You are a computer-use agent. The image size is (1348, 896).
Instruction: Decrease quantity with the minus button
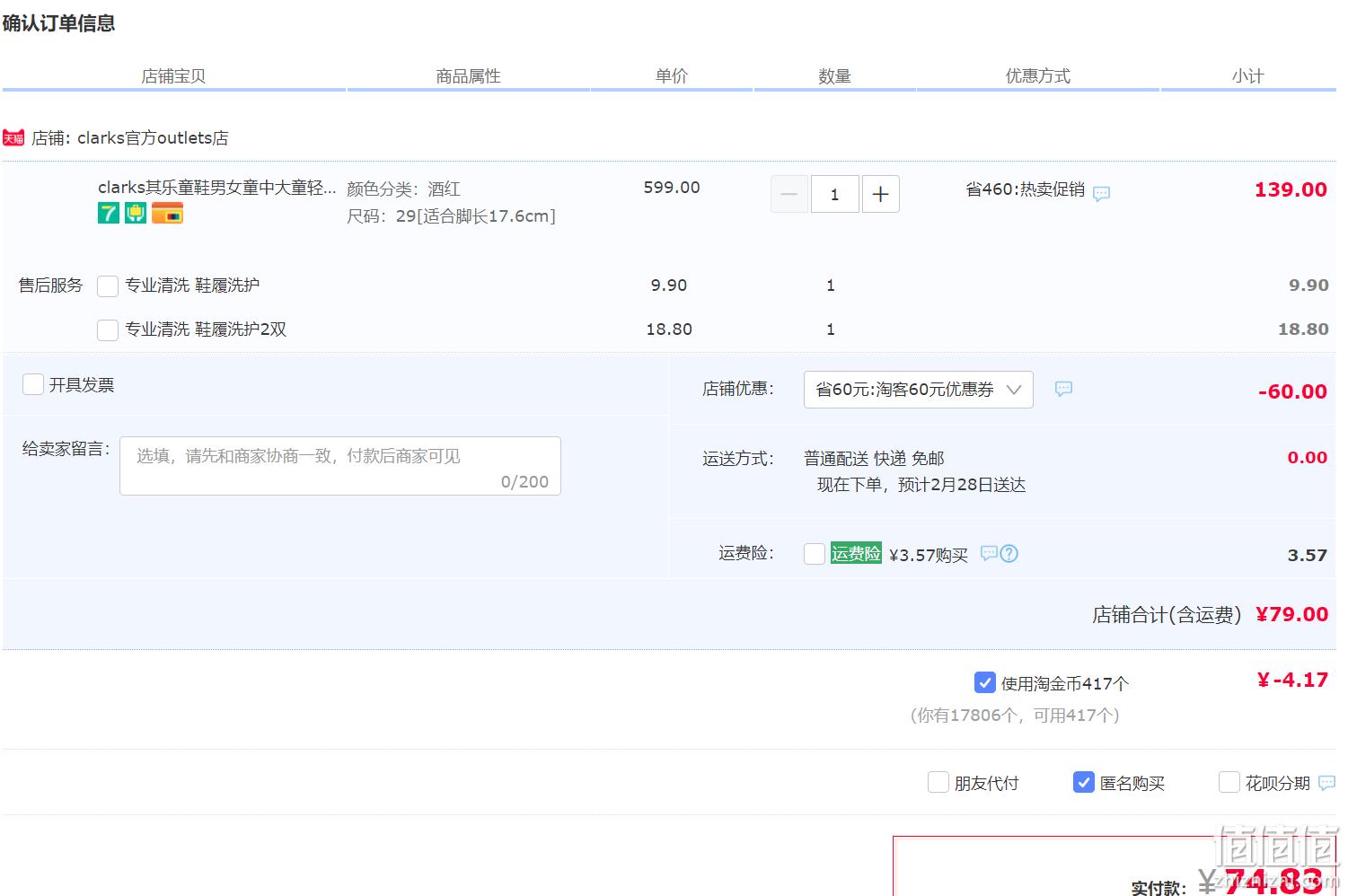(789, 194)
